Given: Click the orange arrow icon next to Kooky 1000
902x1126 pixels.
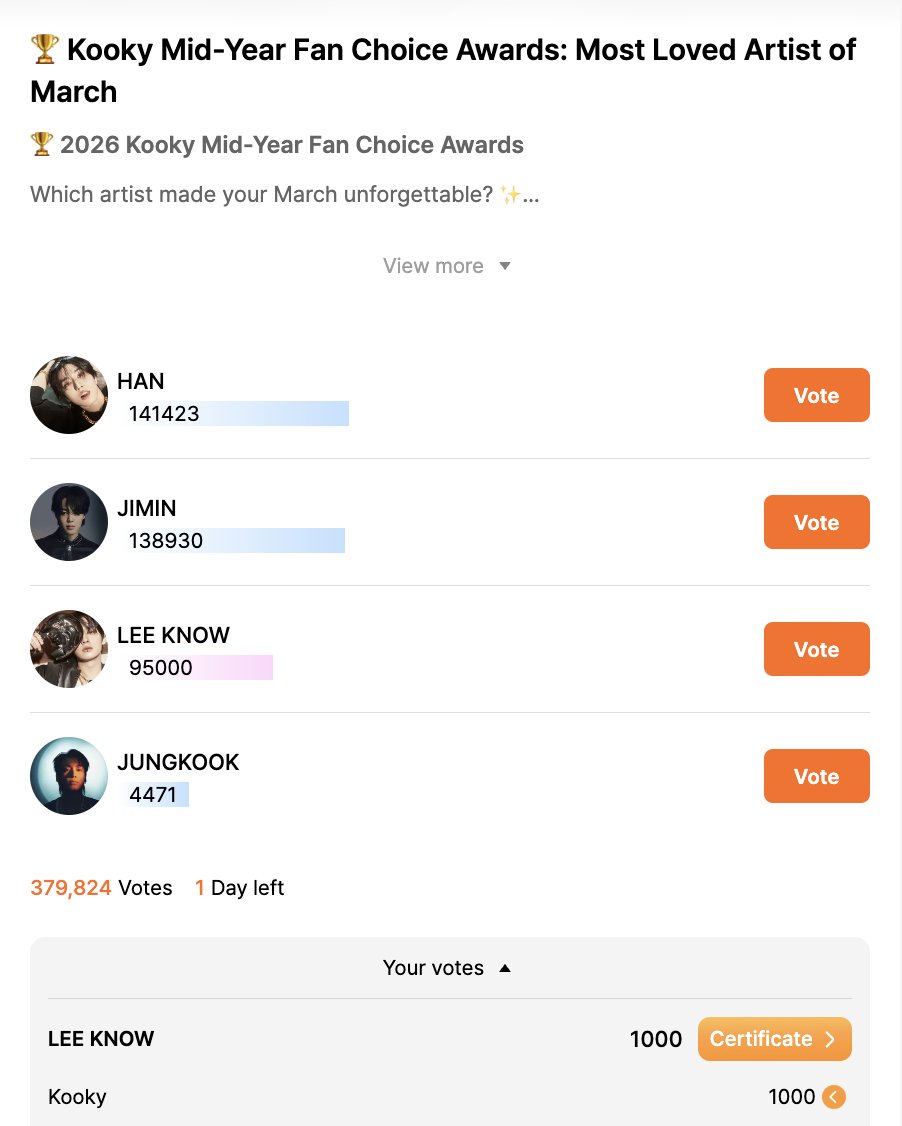Looking at the screenshot, I should (834, 1097).
